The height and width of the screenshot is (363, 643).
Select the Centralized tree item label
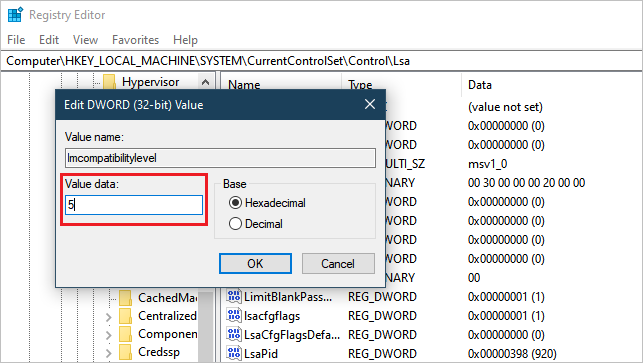click(x=167, y=316)
